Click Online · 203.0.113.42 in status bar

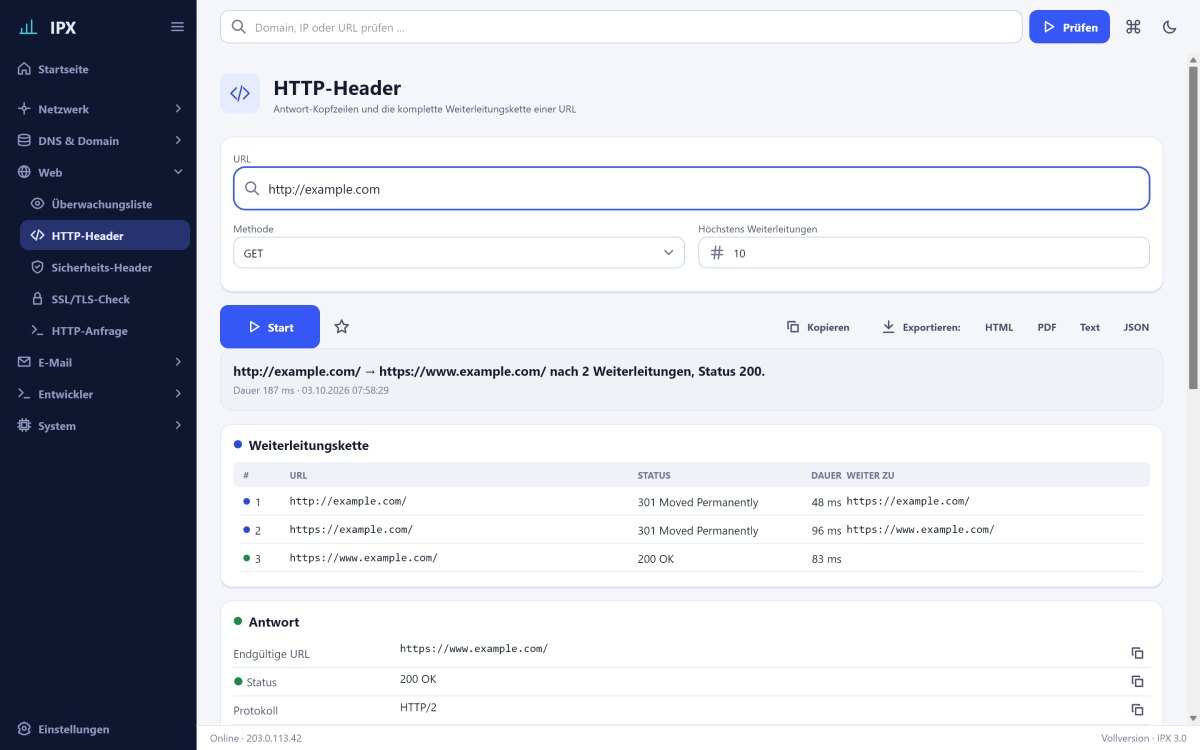point(256,738)
